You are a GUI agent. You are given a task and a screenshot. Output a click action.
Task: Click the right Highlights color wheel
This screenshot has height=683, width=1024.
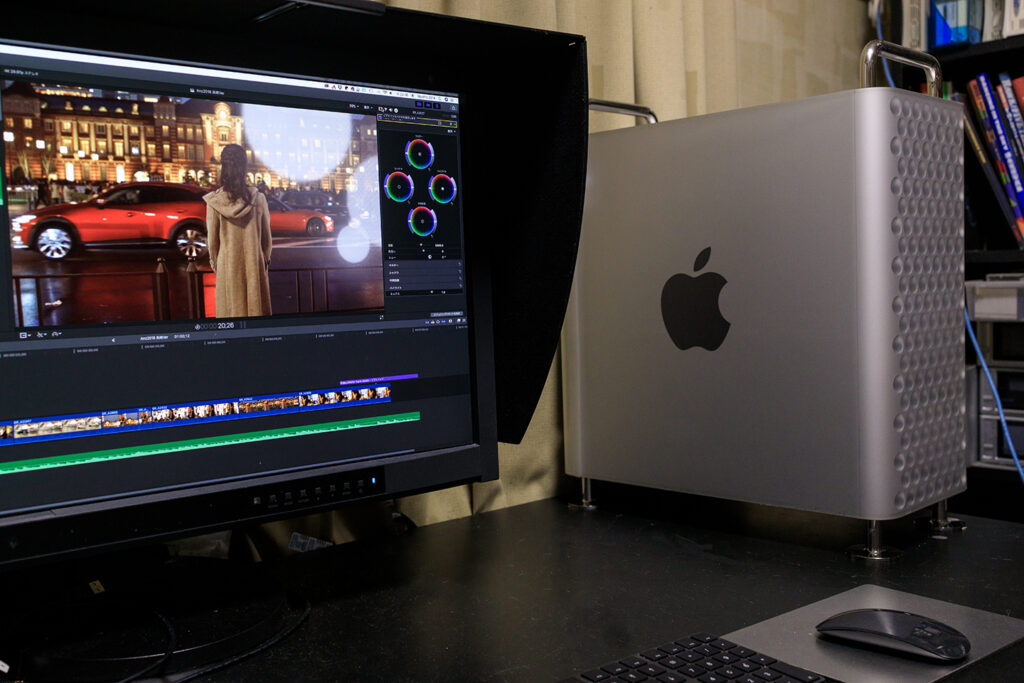click(442, 188)
